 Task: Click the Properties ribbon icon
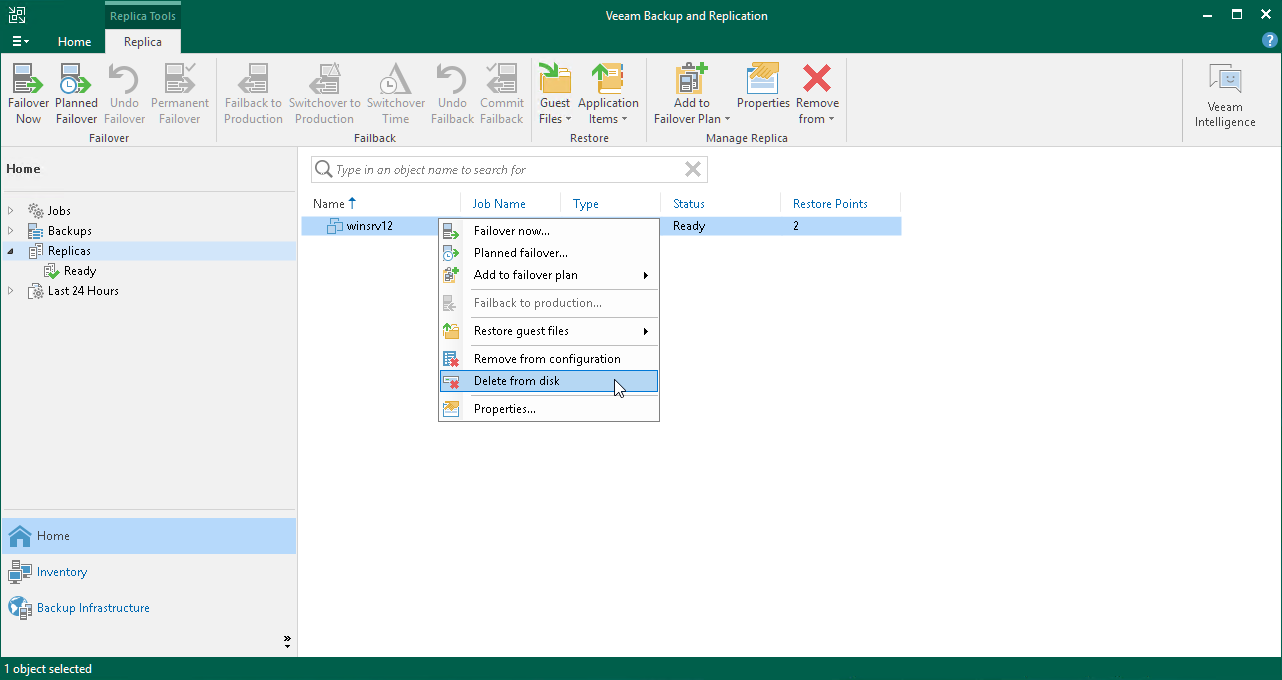click(763, 86)
